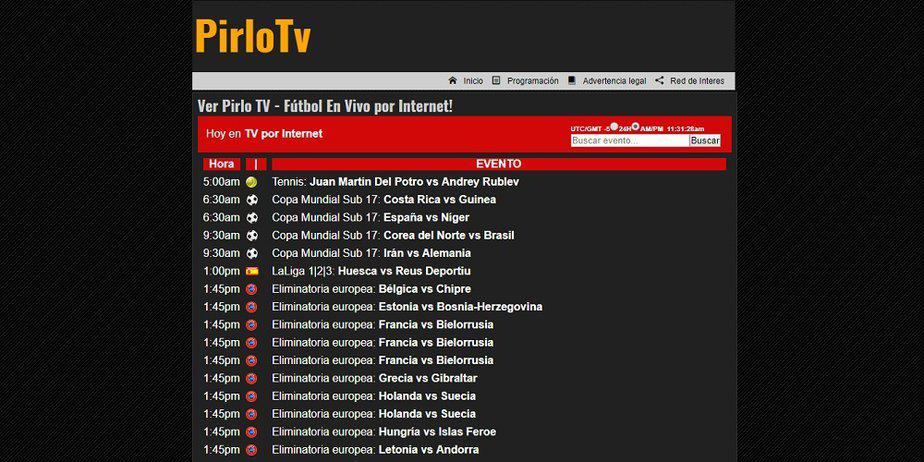Viewport: 924px width, 462px height.
Task: Click the tennis ball icon for Del Potro match
Action: [x=252, y=182]
